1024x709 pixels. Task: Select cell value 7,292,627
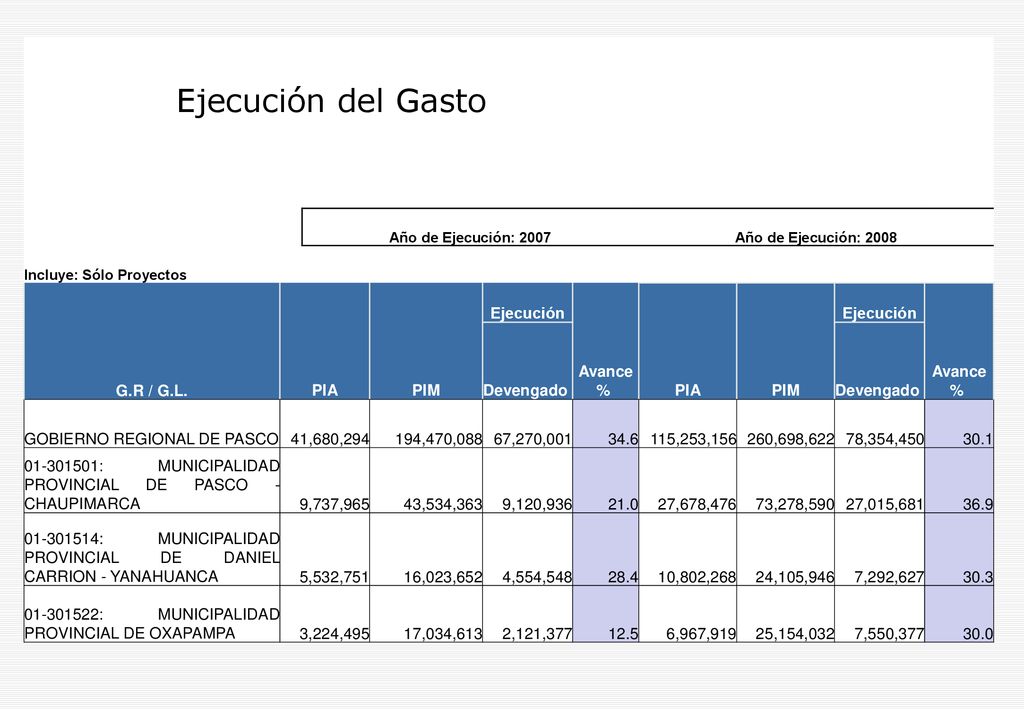889,577
